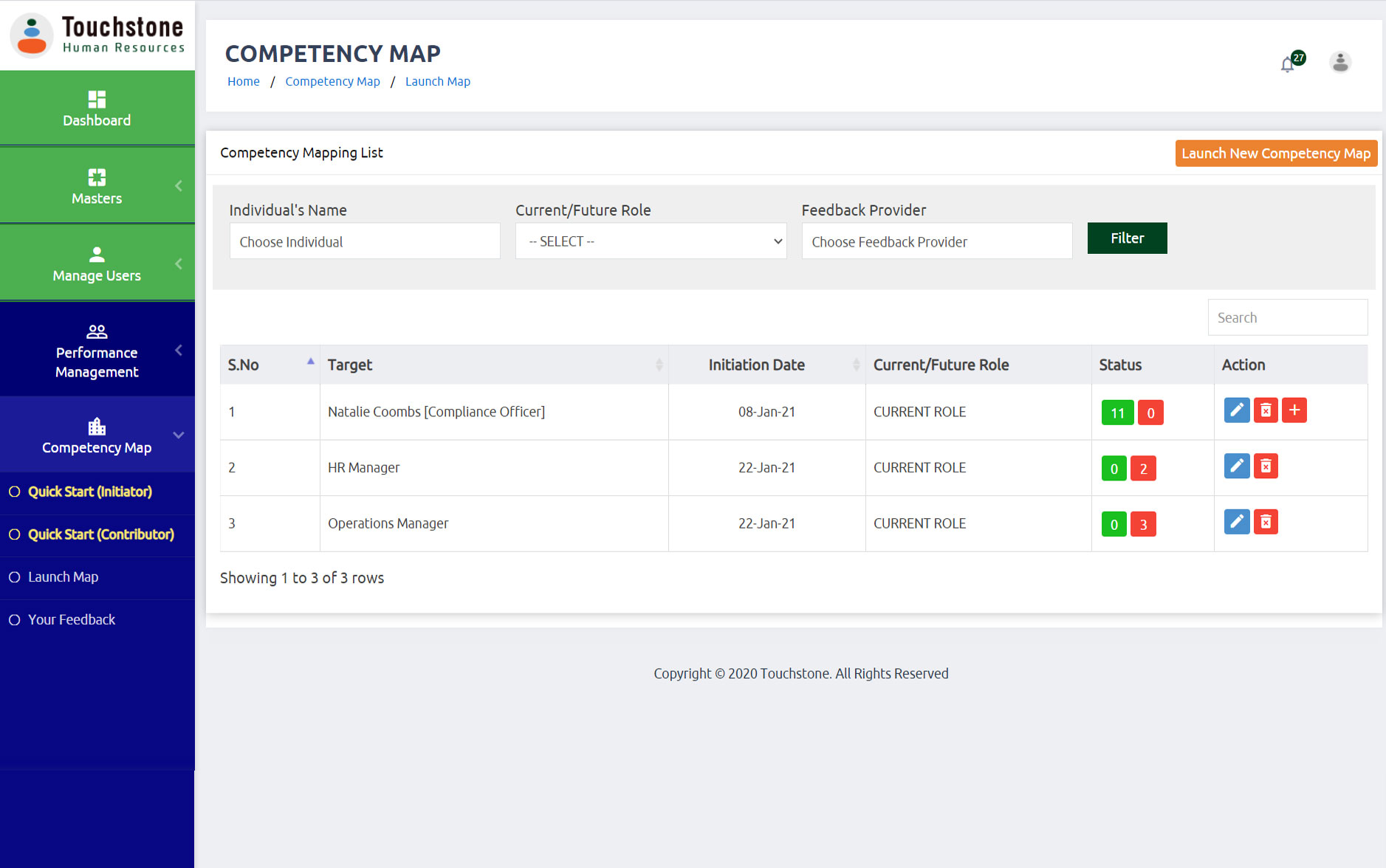Delete the Operations Manager row
1386x868 pixels.
pyautogui.click(x=1265, y=522)
